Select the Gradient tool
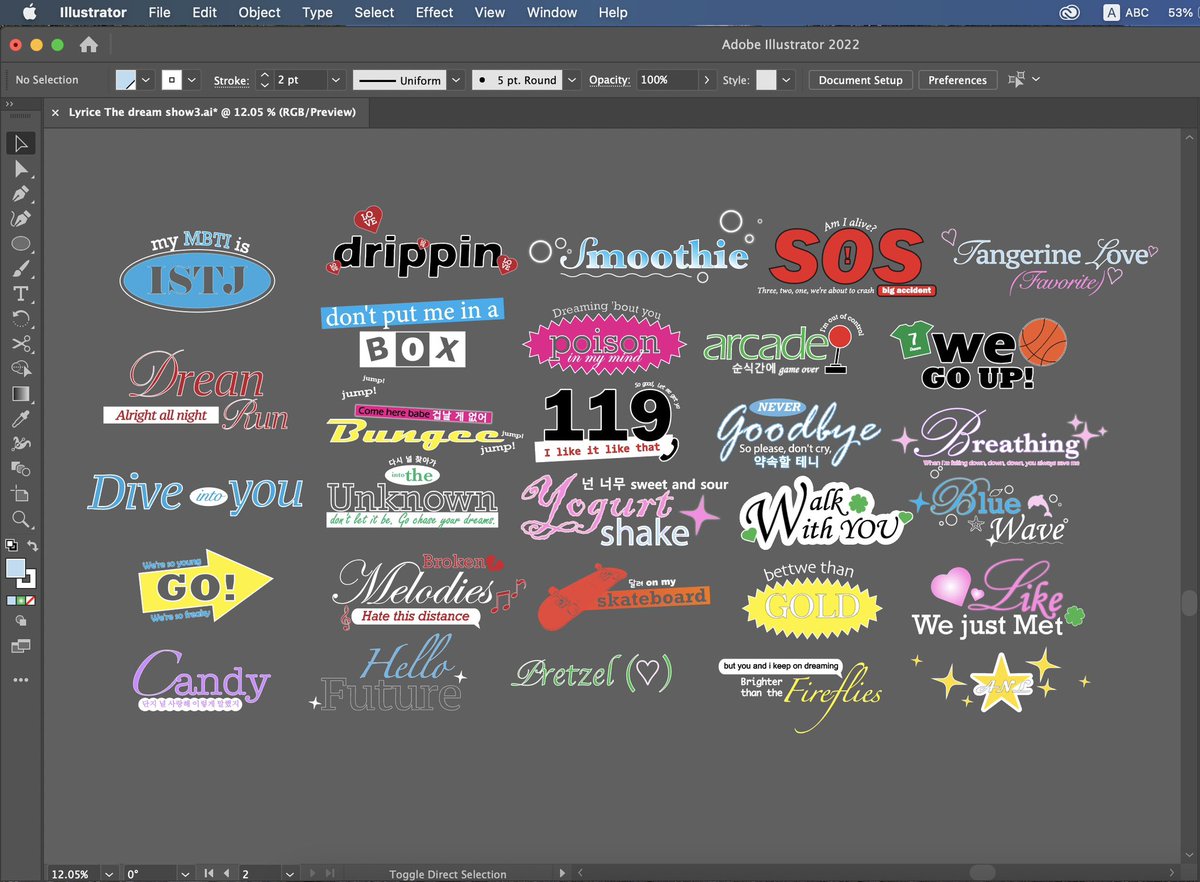Screen dimensions: 1200x882 click(21, 394)
